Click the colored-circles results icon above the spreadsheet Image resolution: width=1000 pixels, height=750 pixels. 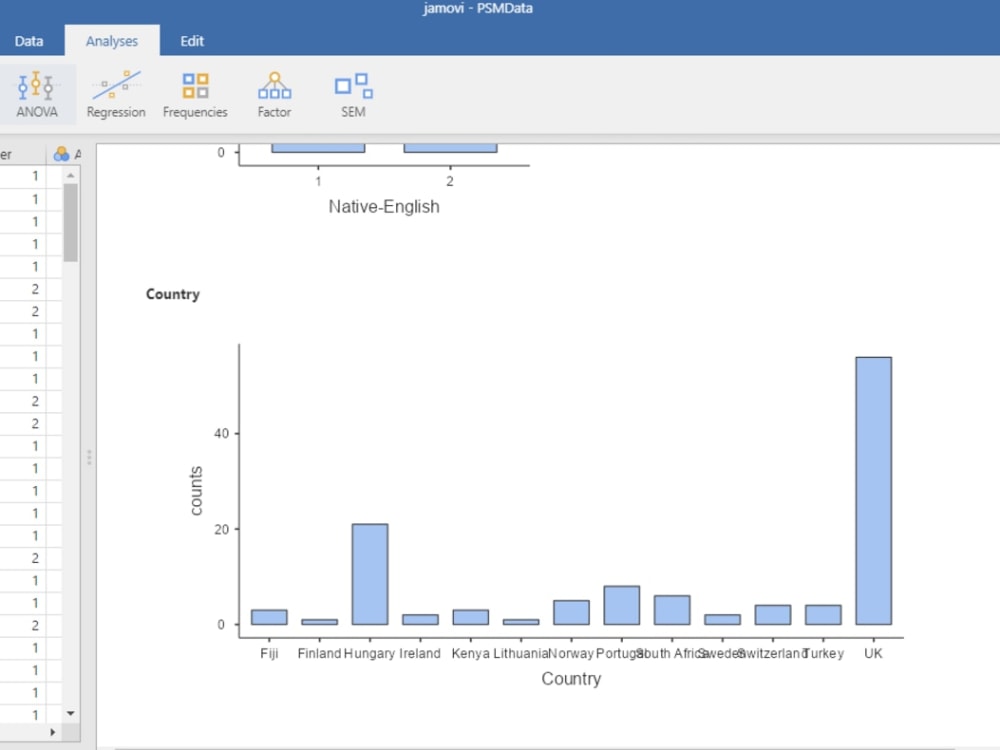[59, 153]
